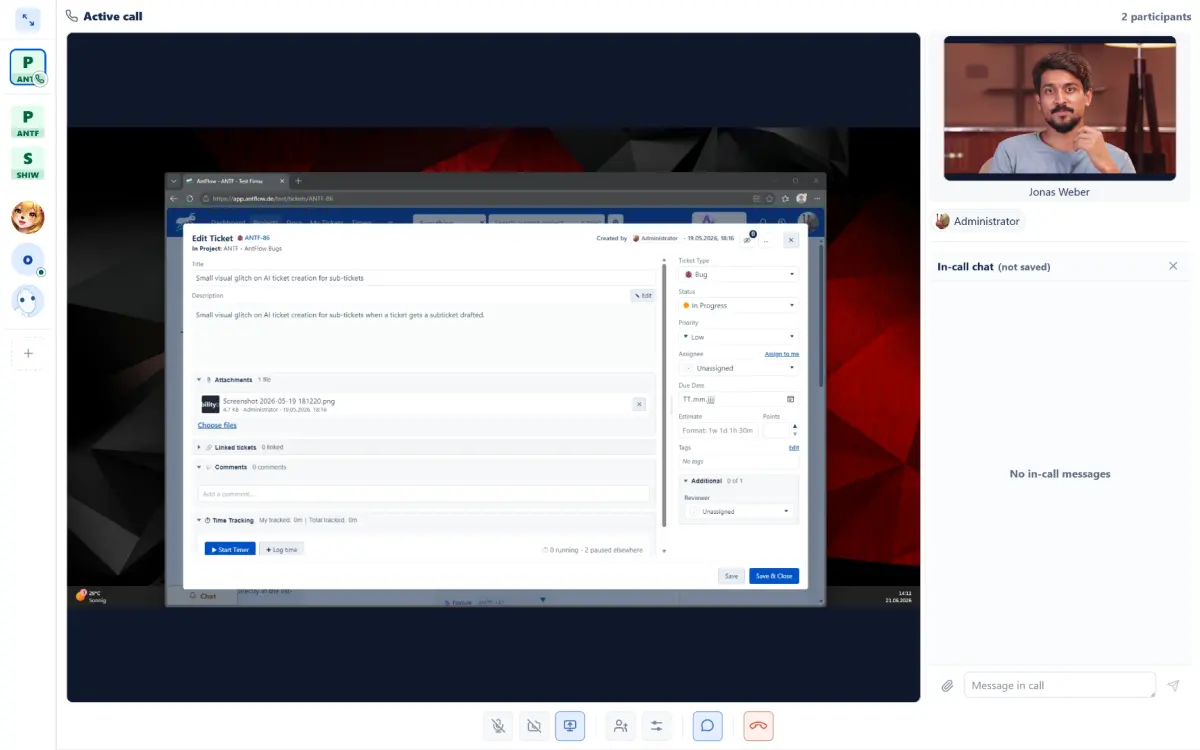Open call settings sliders icon
Screen dimensions: 1200x750
coord(657,726)
